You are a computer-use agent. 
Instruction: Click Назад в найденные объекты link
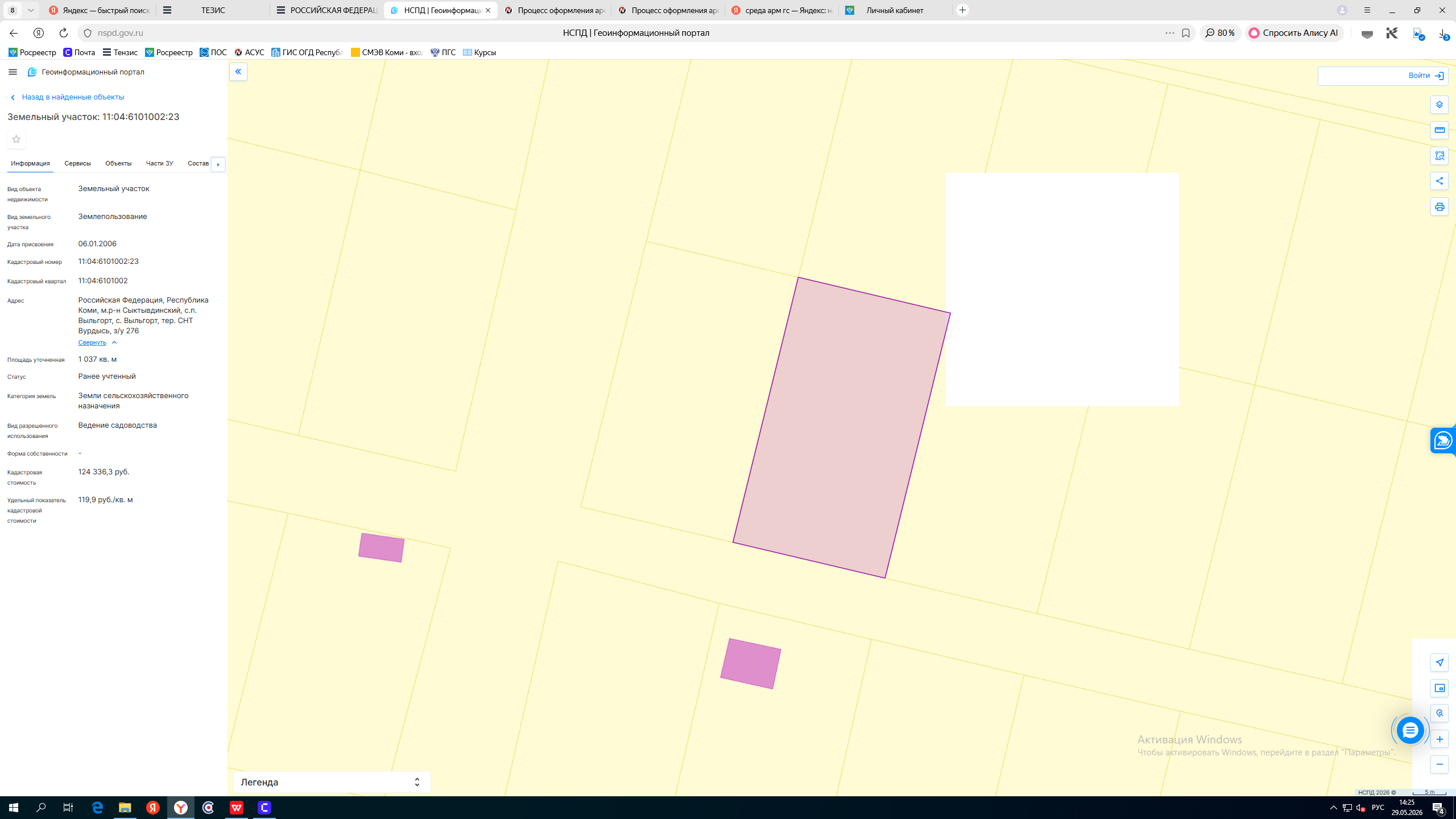click(x=67, y=97)
